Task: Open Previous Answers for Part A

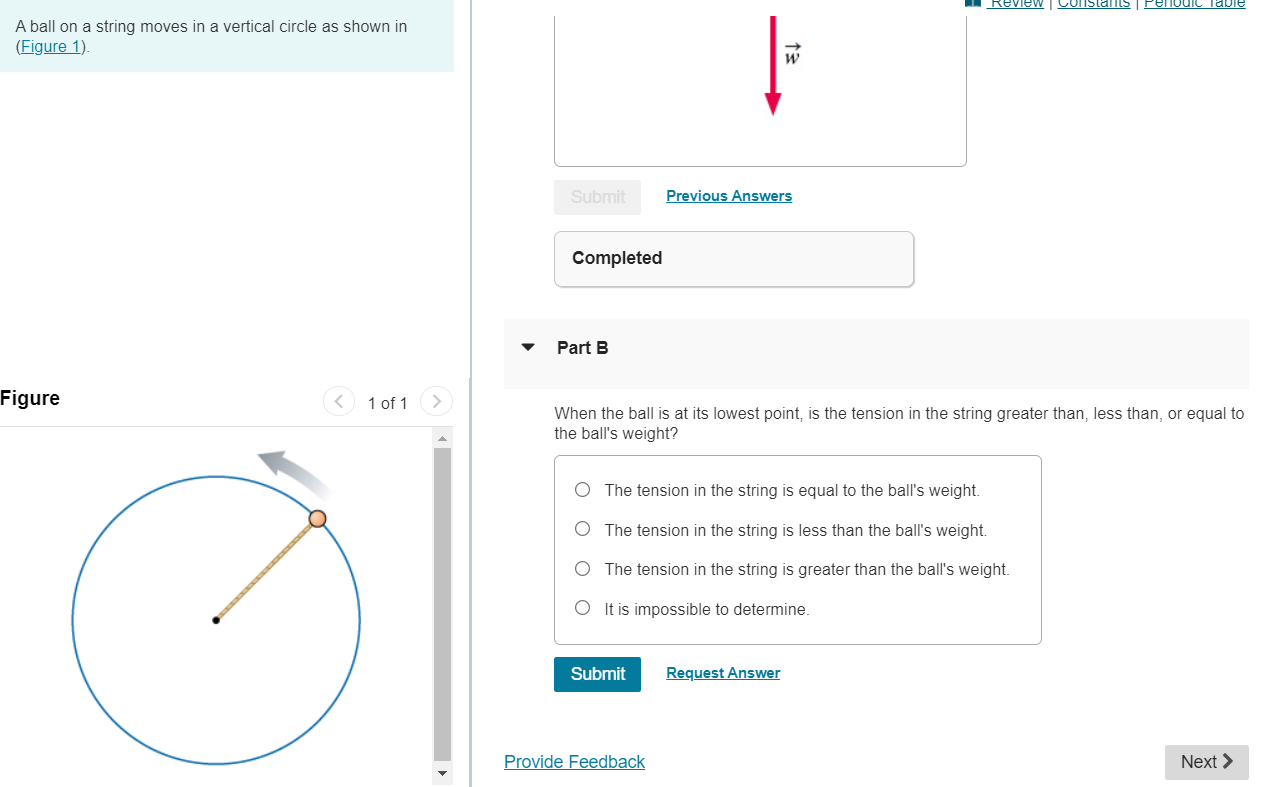Action: click(729, 195)
